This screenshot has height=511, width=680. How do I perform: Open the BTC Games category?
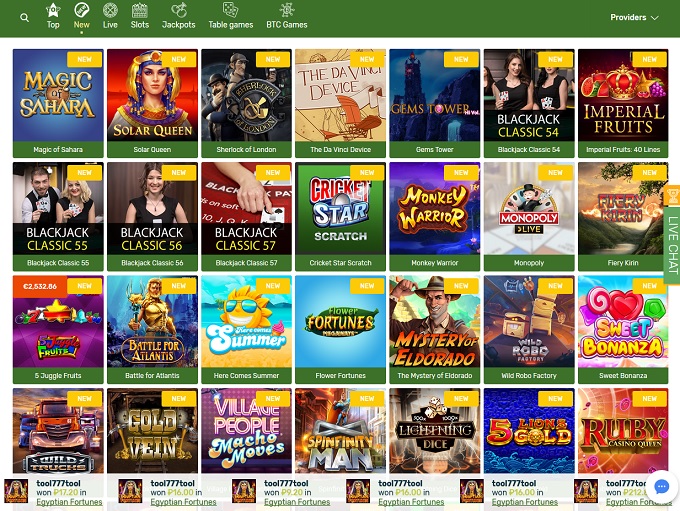coord(287,15)
